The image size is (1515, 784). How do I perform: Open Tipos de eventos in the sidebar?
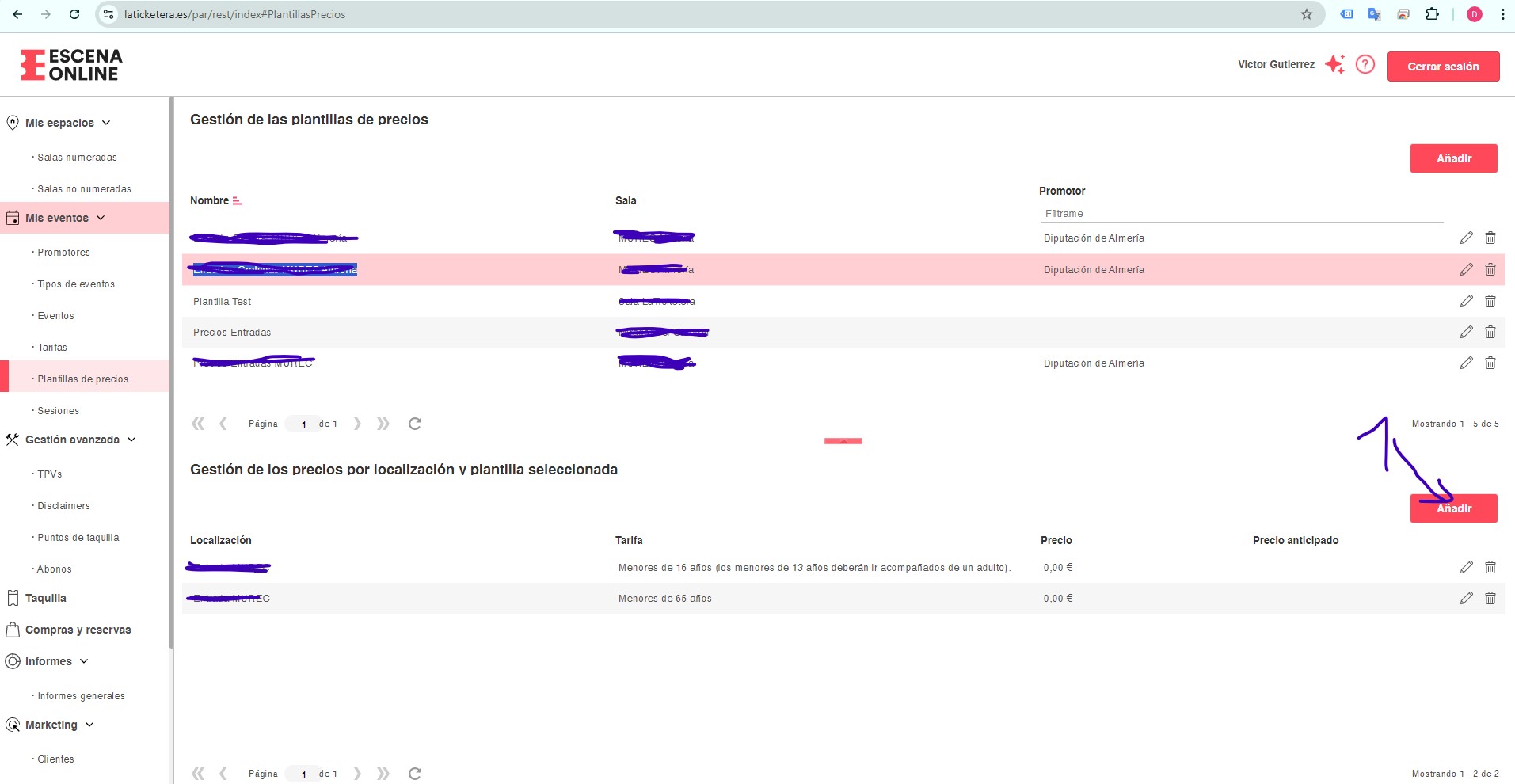76,284
